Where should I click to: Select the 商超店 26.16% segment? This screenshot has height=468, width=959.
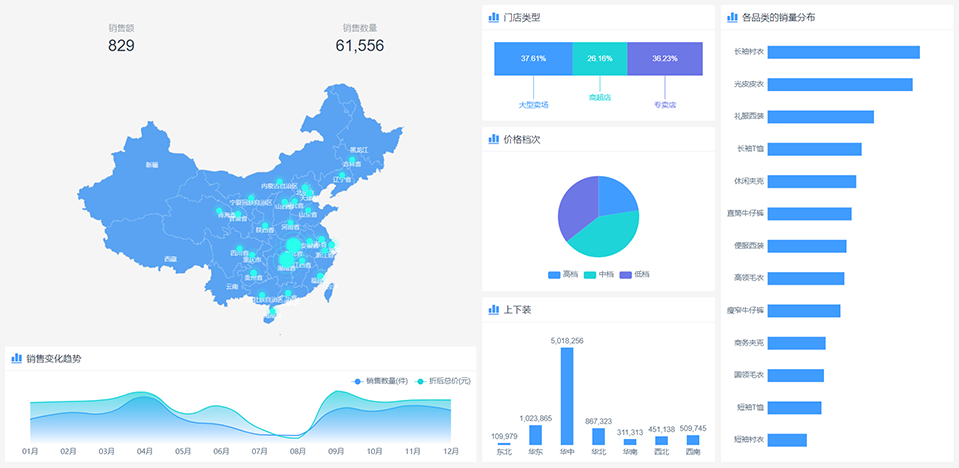pyautogui.click(x=600, y=59)
